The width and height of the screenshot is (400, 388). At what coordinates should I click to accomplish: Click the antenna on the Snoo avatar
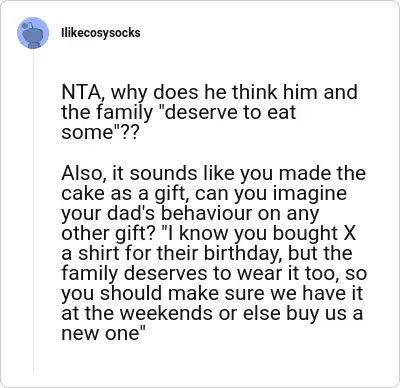coord(28,25)
